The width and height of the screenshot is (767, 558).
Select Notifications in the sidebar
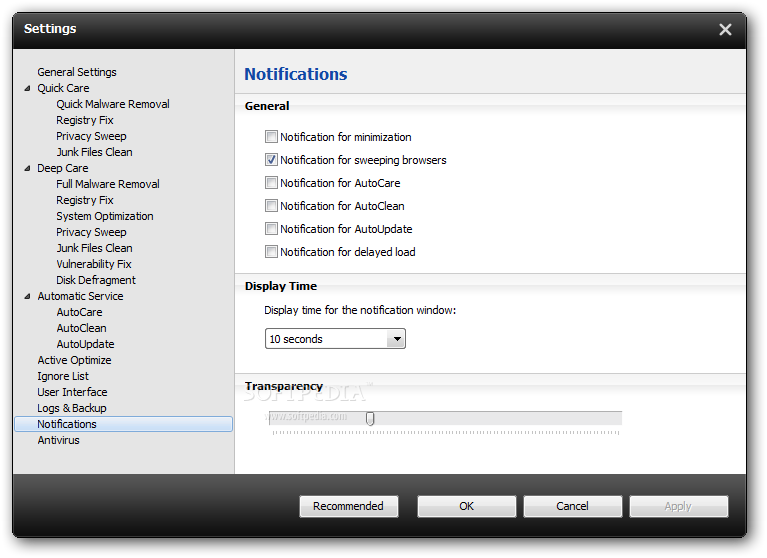(x=124, y=424)
